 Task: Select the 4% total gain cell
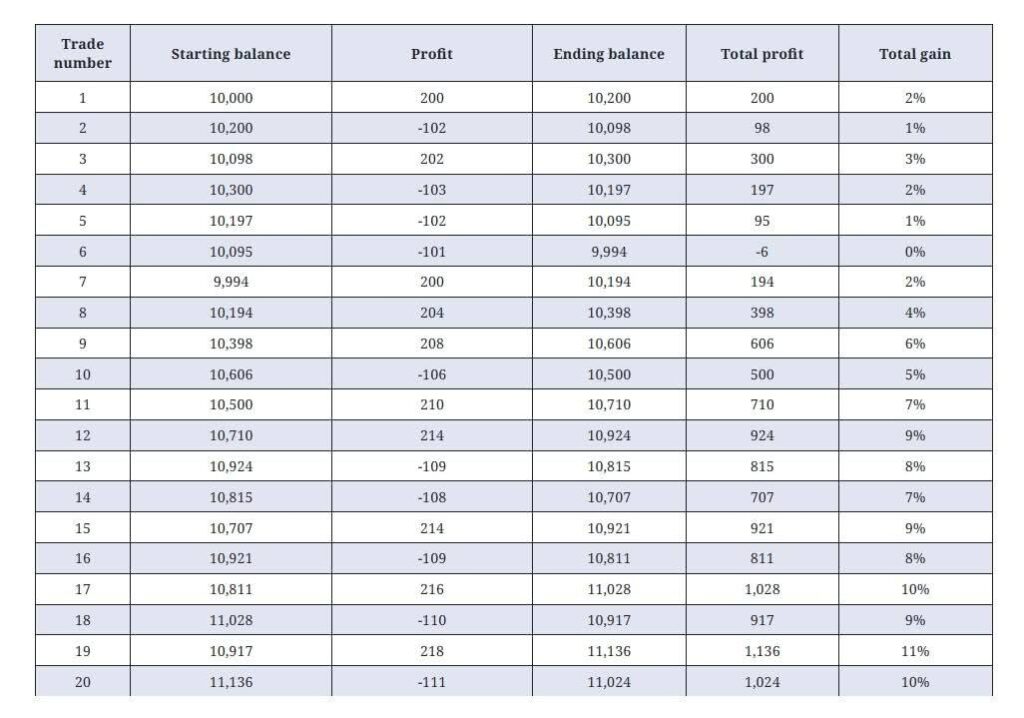[x=914, y=313]
